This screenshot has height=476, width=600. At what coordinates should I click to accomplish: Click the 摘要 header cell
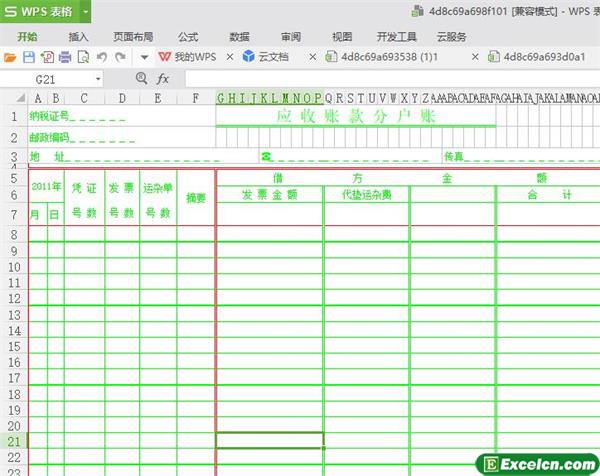pos(196,198)
